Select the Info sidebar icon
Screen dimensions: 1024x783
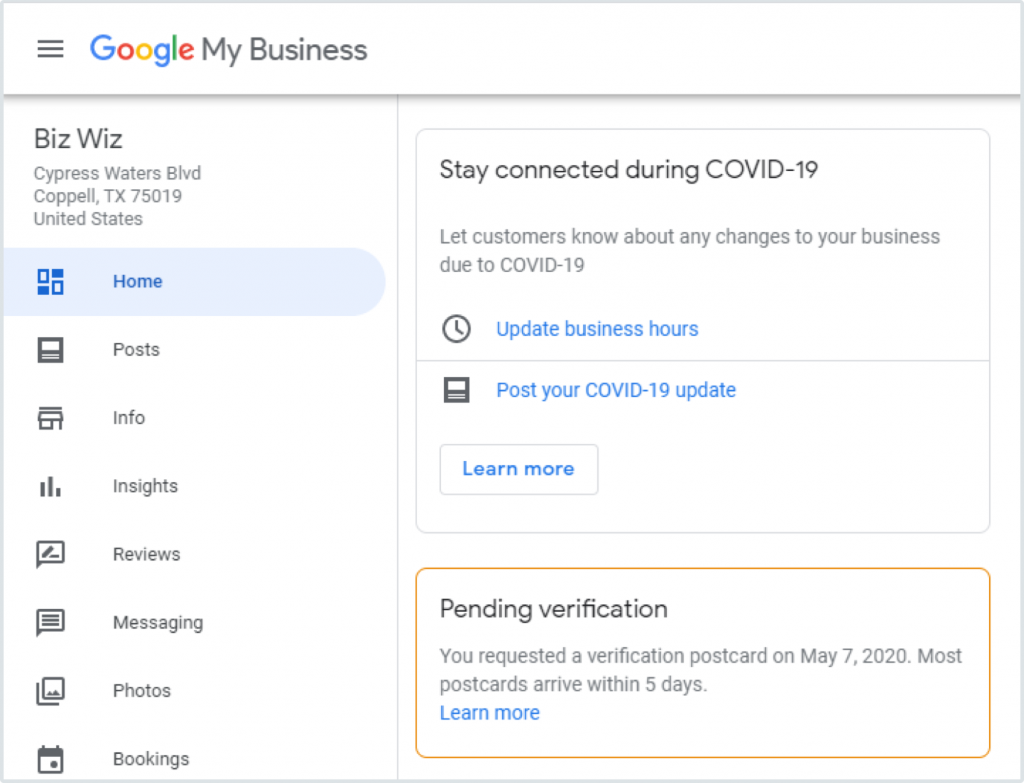coord(50,417)
